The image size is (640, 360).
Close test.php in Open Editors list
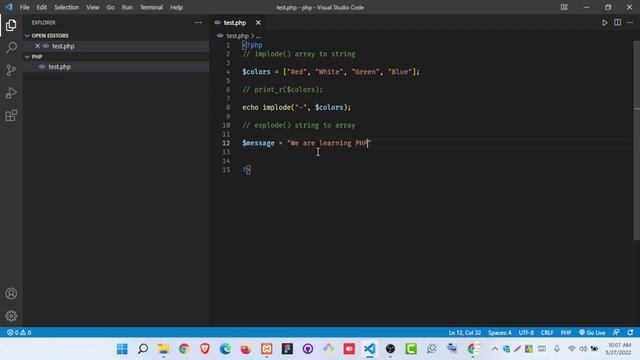pos(37,46)
